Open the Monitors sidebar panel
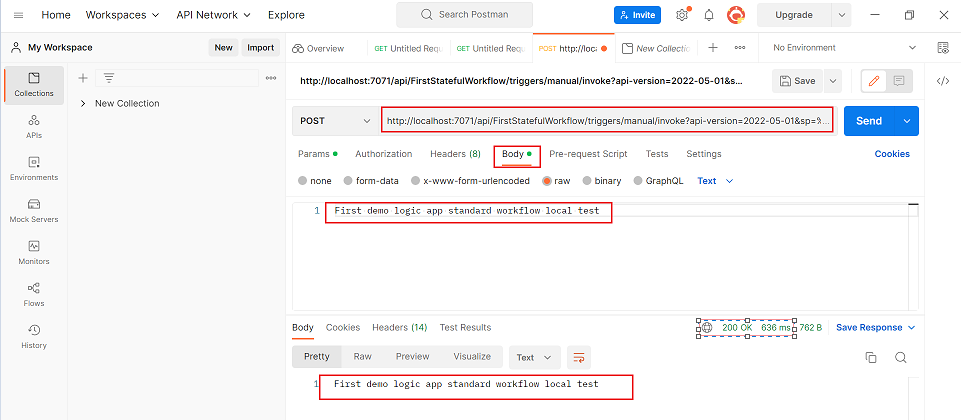961x420 pixels. click(x=34, y=253)
